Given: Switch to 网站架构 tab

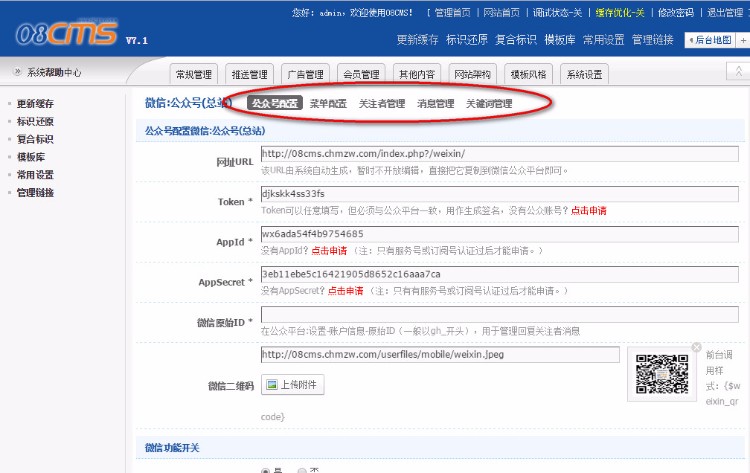Looking at the screenshot, I should [x=473, y=74].
